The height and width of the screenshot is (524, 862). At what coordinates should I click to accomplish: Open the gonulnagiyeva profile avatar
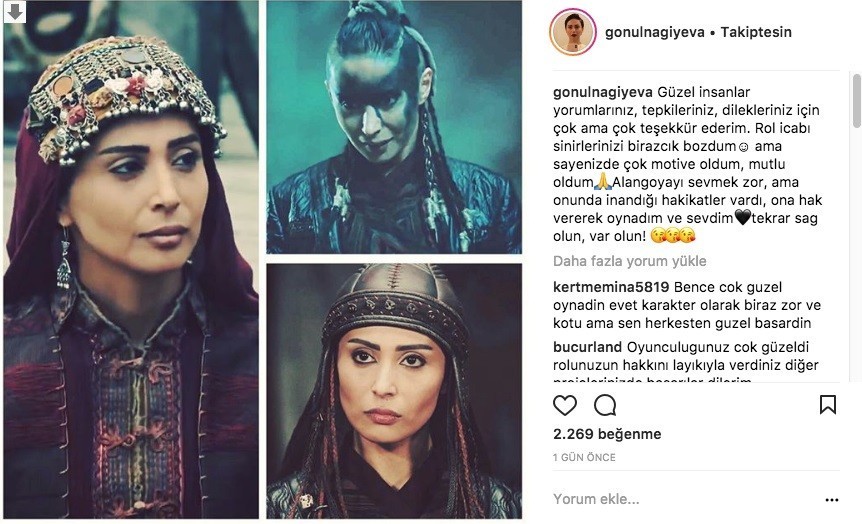(x=573, y=32)
